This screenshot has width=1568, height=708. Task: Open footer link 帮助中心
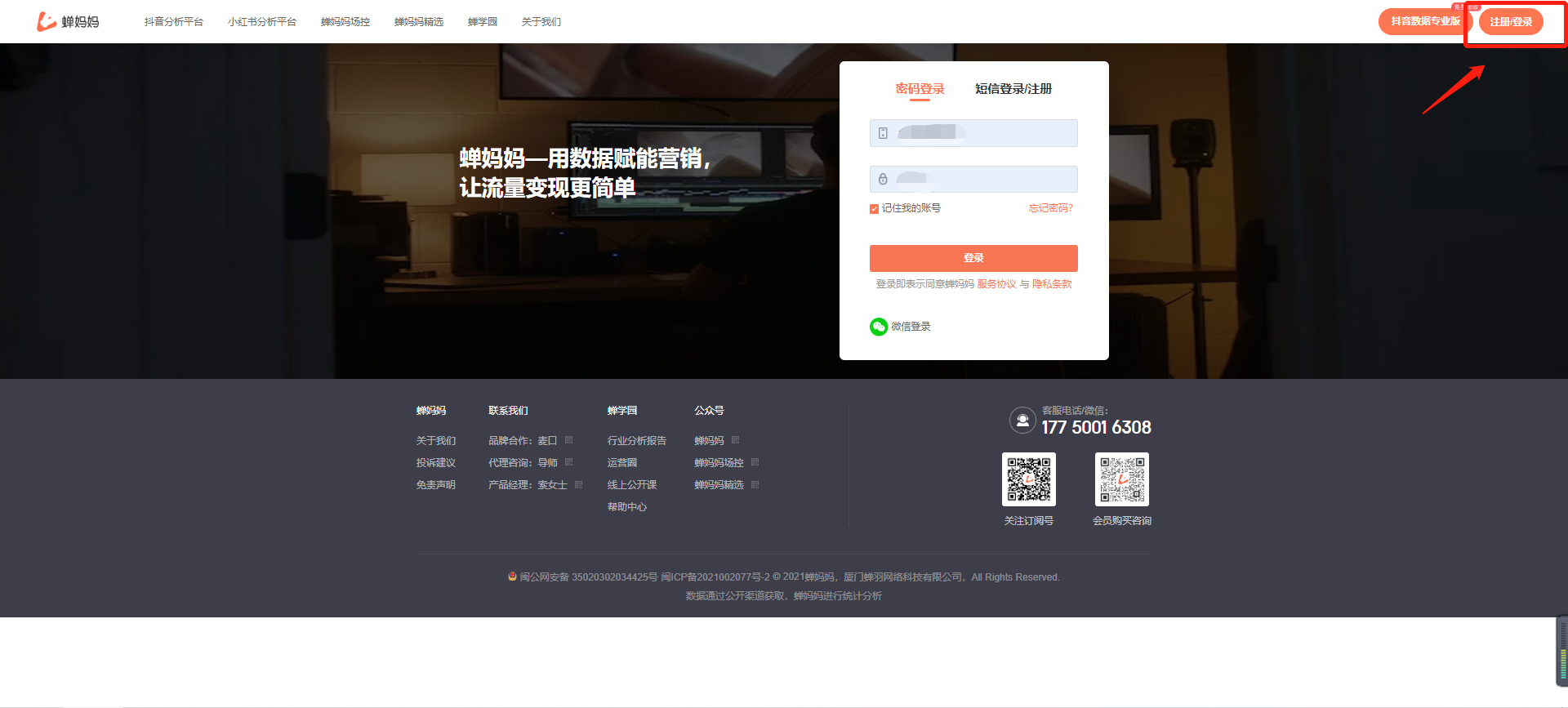(x=627, y=507)
